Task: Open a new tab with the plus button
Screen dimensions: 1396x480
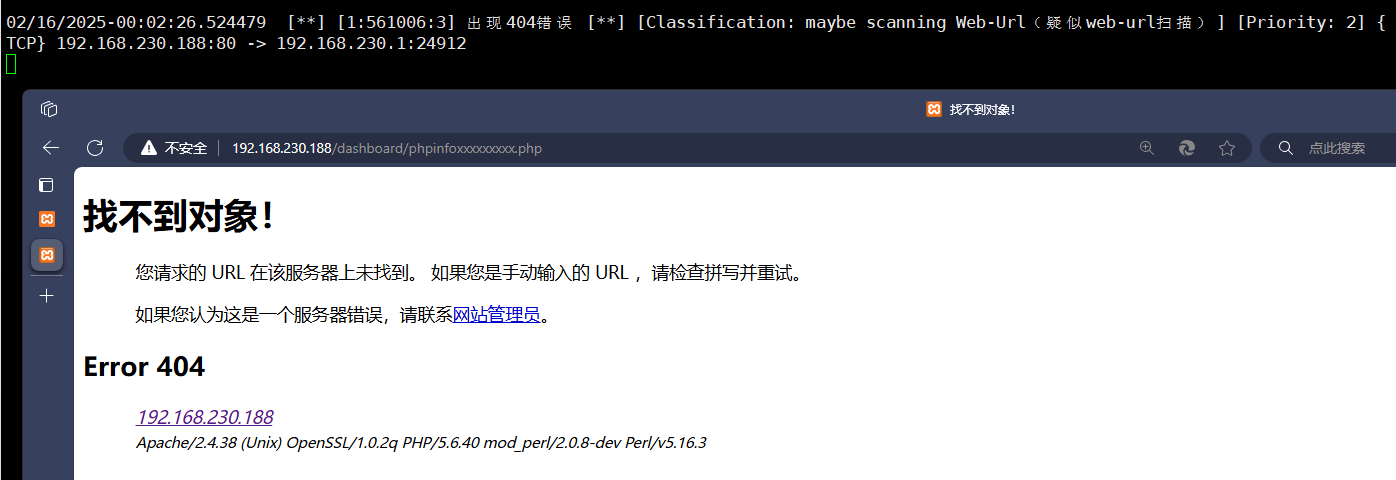Action: (x=46, y=296)
